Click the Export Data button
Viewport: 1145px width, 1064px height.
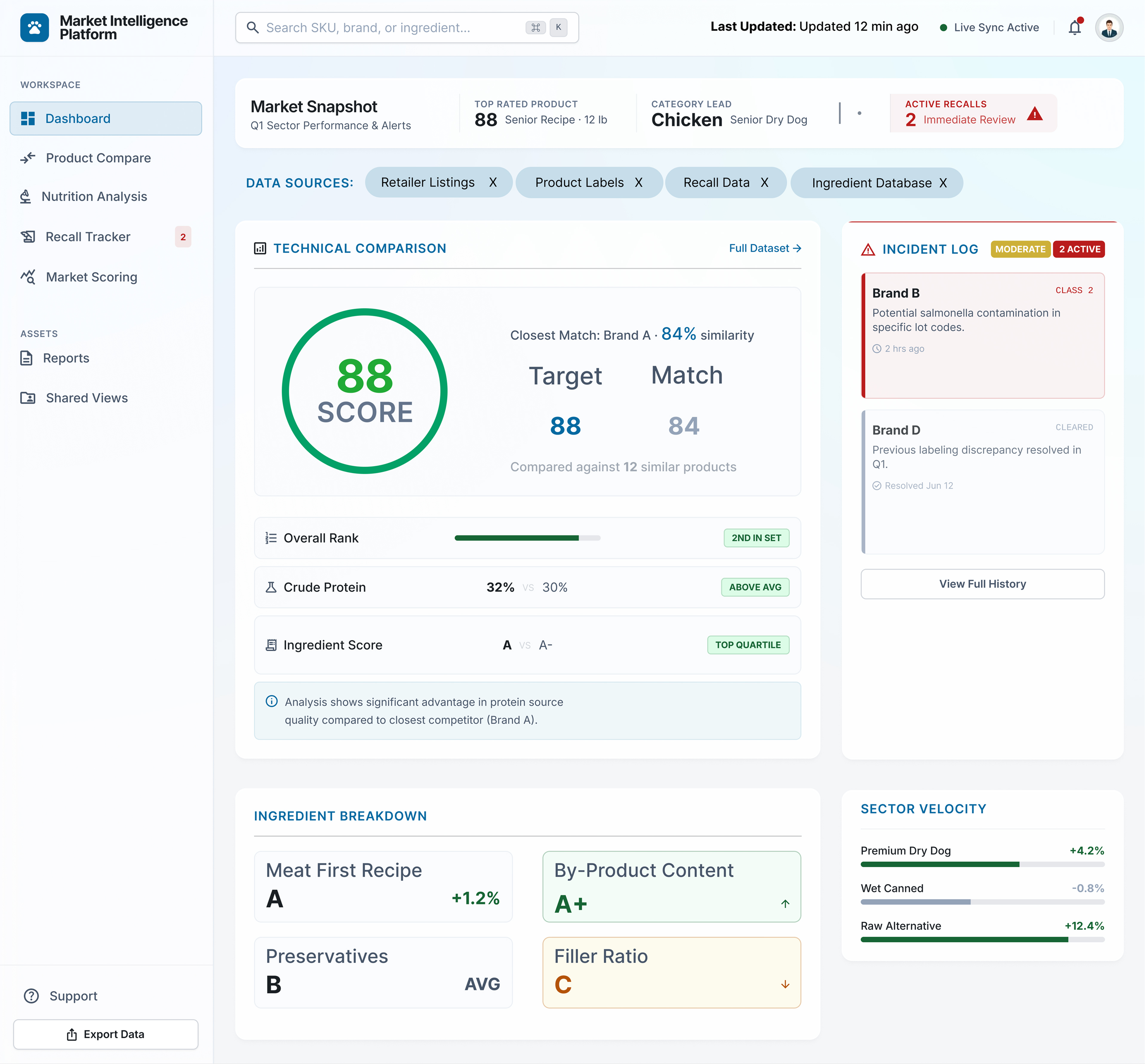[x=106, y=1034]
